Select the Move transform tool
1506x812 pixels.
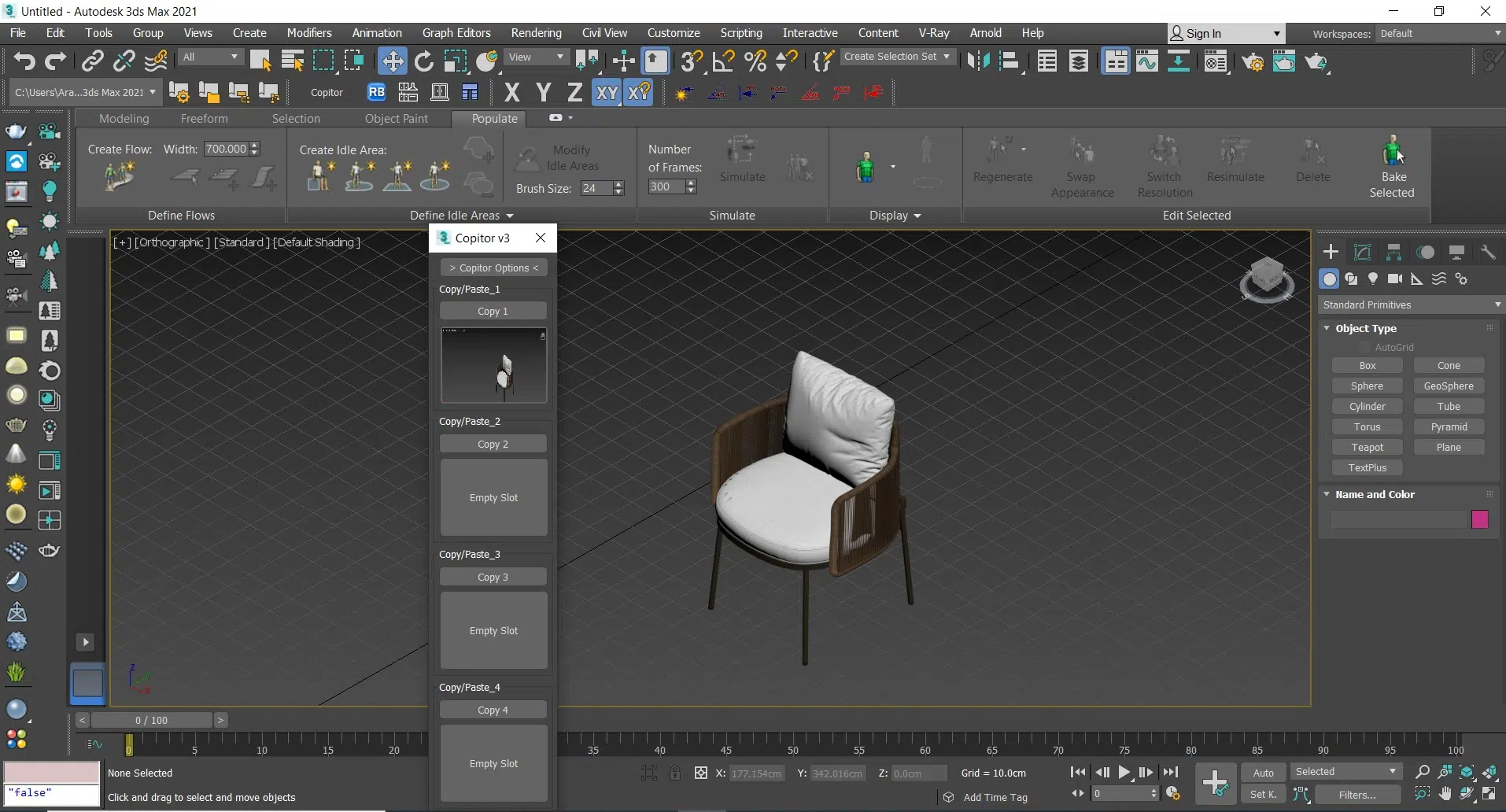tap(392, 61)
